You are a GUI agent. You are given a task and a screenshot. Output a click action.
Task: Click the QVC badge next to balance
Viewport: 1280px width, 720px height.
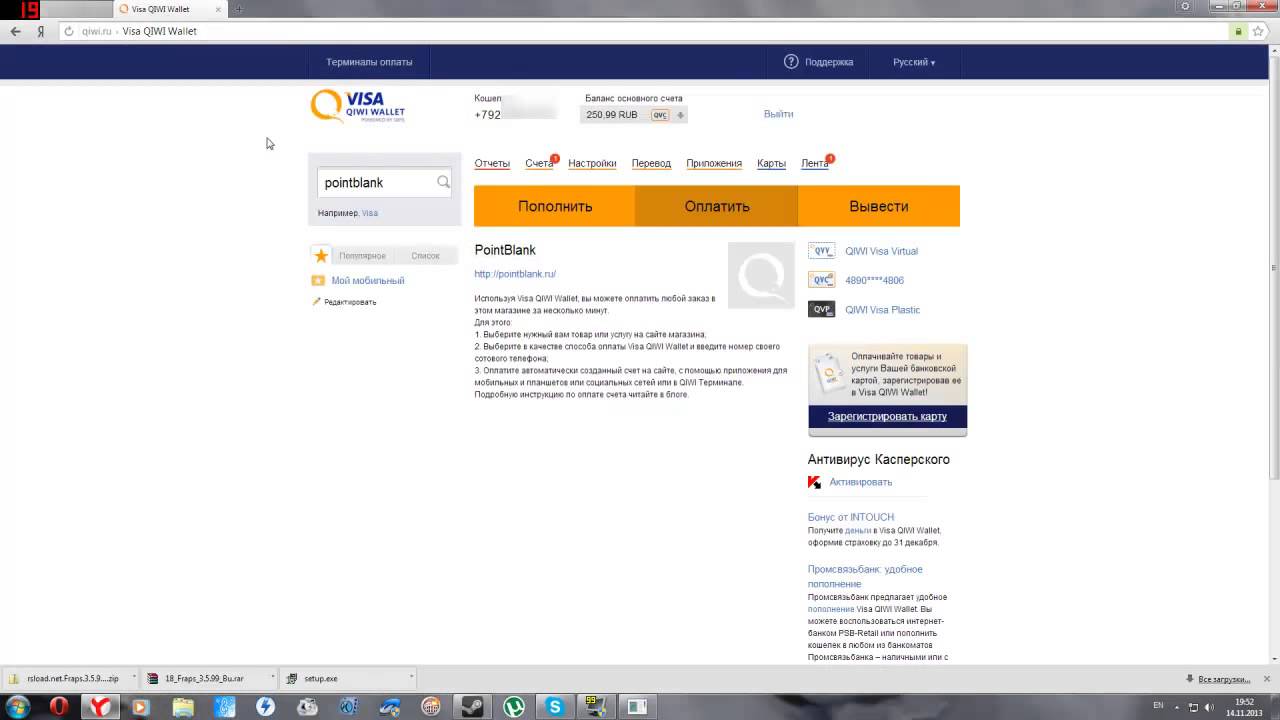click(660, 115)
